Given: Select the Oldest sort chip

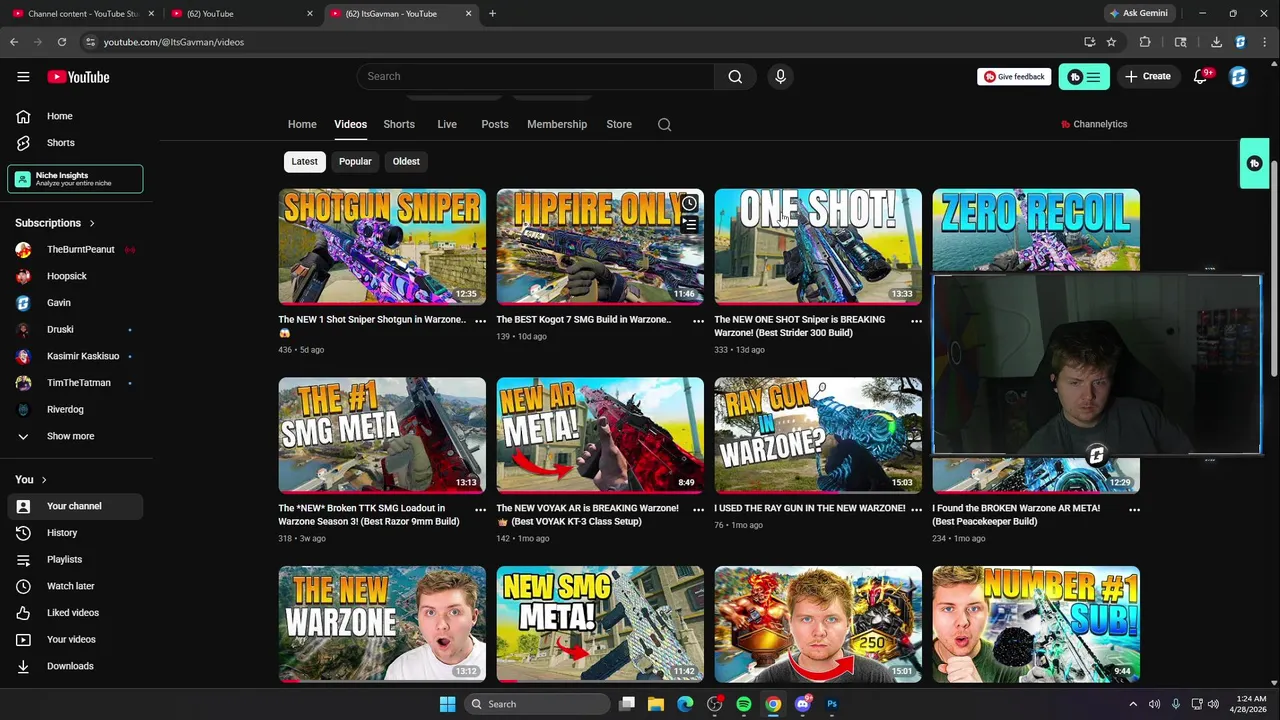Looking at the screenshot, I should coord(406,161).
